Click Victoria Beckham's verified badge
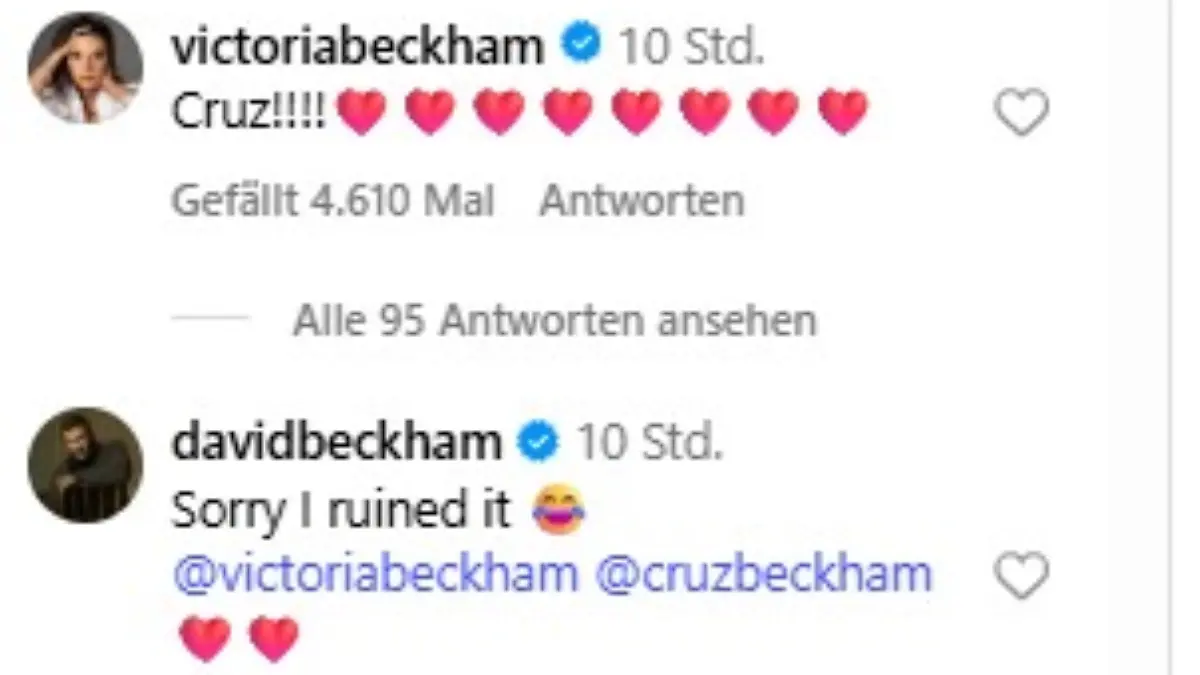The image size is (1200, 675). [580, 44]
